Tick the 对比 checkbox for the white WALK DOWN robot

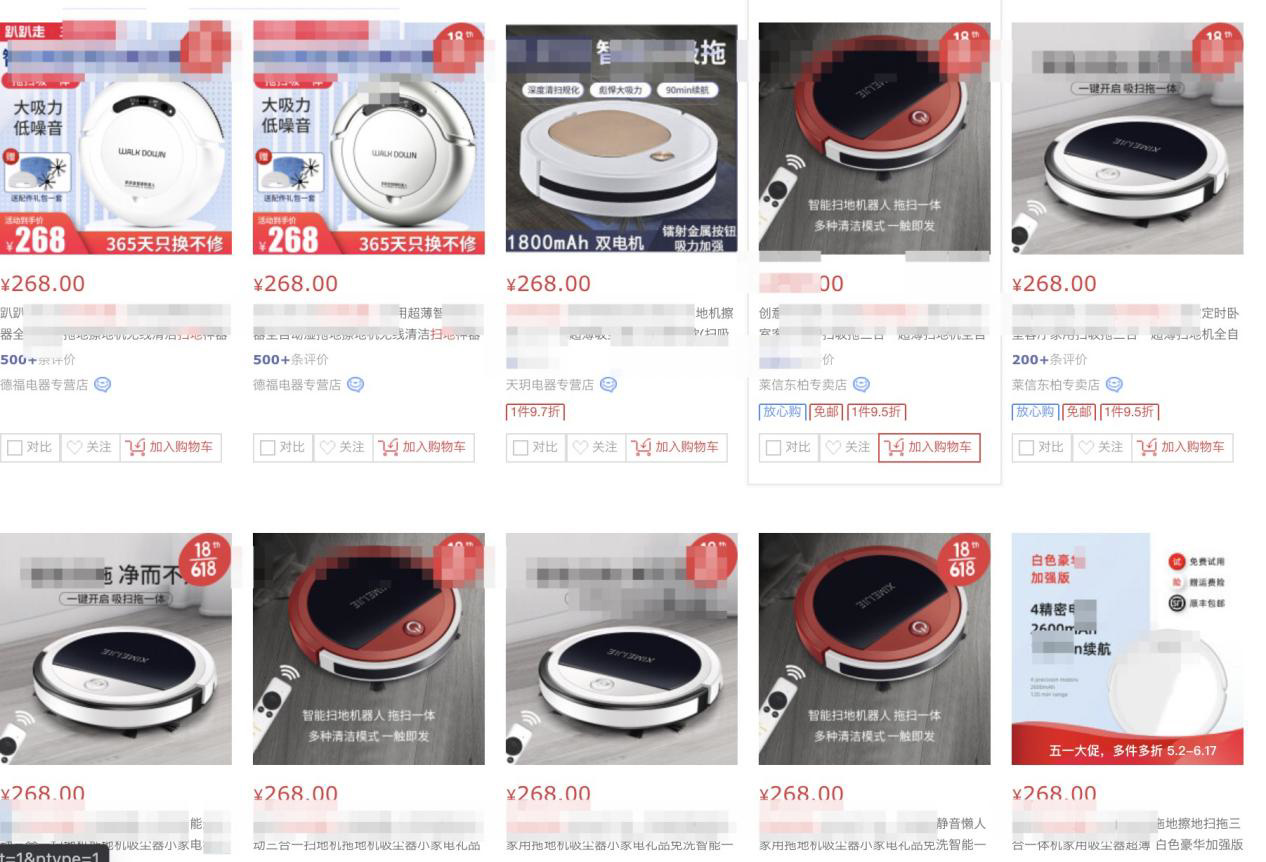[x=15, y=447]
